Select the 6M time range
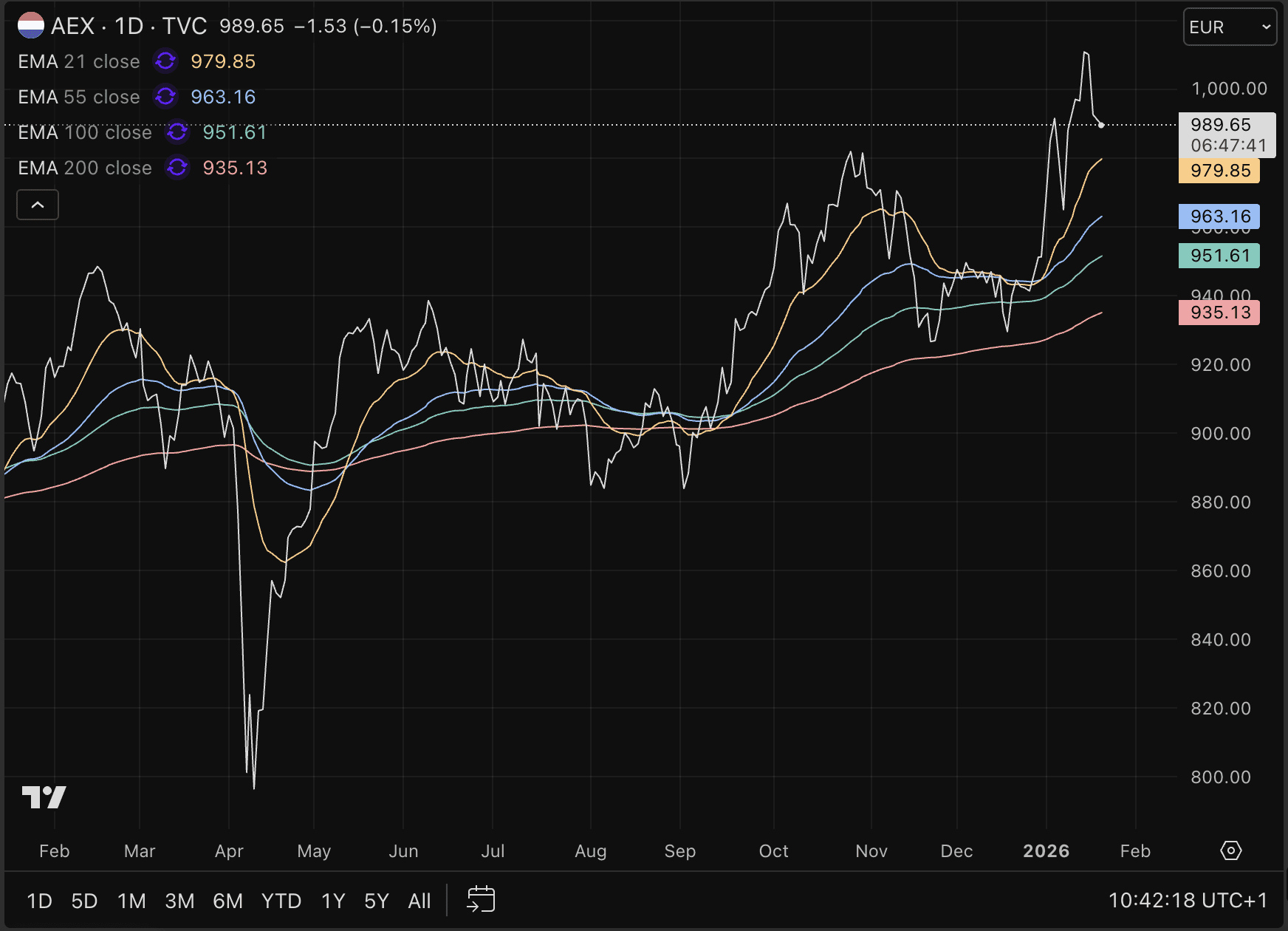The height and width of the screenshot is (931, 1288). (228, 901)
